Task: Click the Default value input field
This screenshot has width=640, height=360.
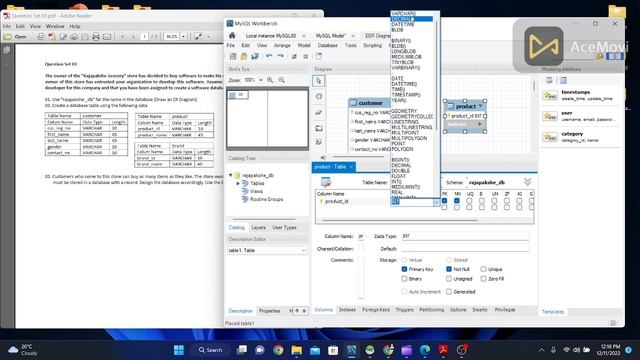Action: point(465,248)
